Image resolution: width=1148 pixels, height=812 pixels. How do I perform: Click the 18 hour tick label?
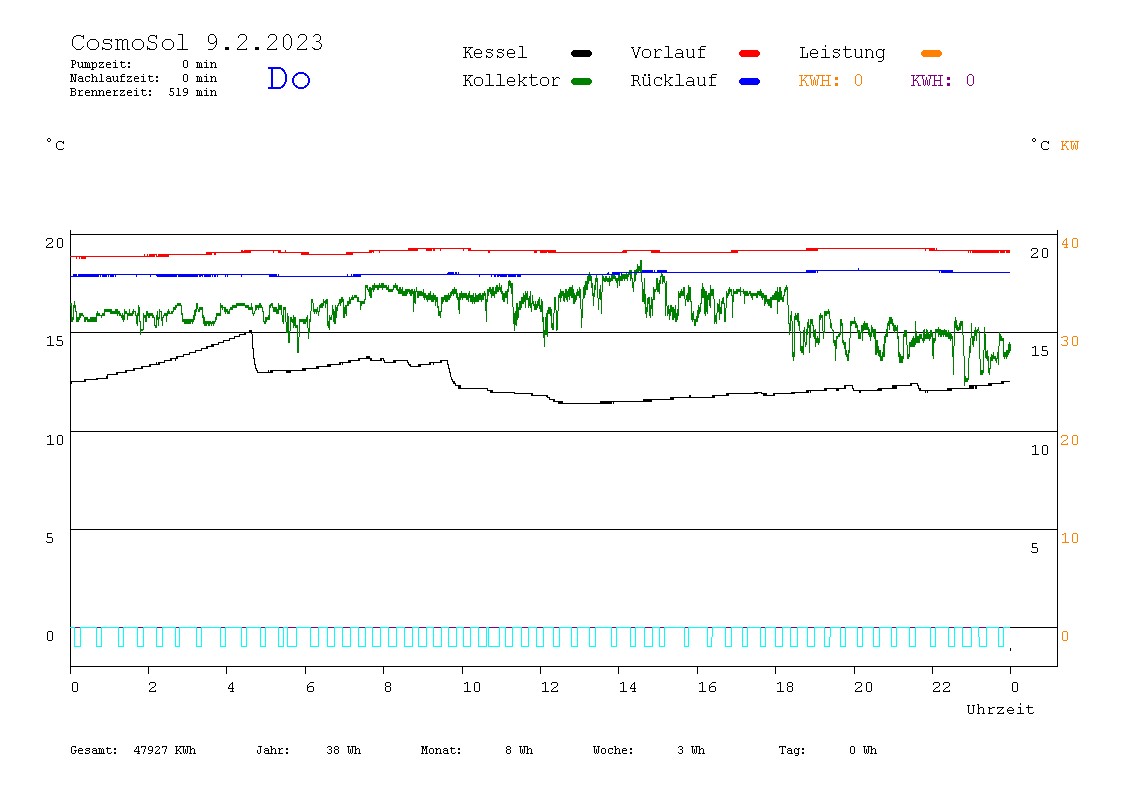[x=784, y=688]
